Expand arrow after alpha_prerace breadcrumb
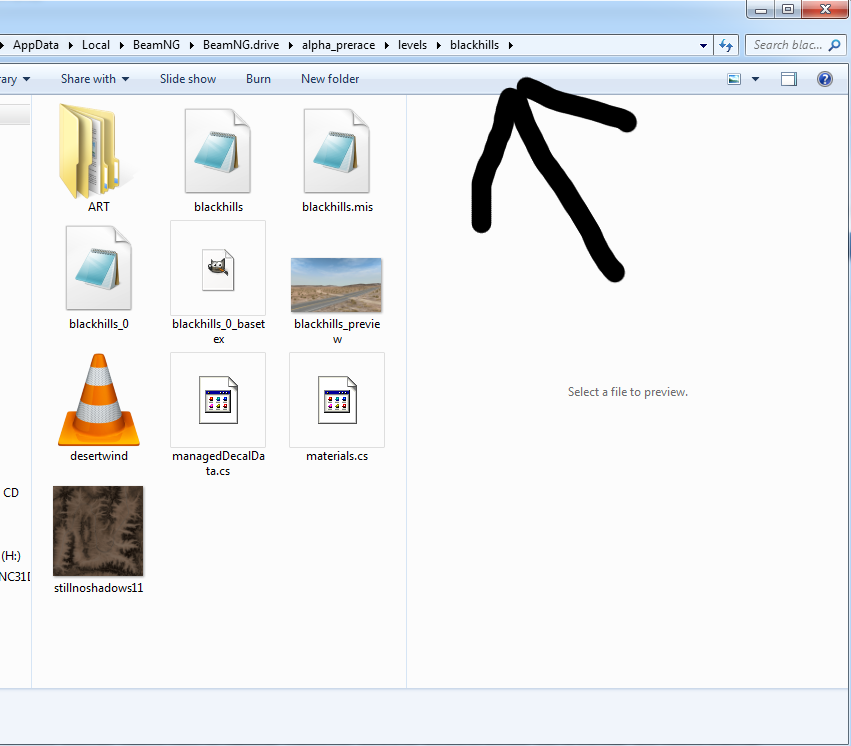The height and width of the screenshot is (746, 851). click(386, 46)
